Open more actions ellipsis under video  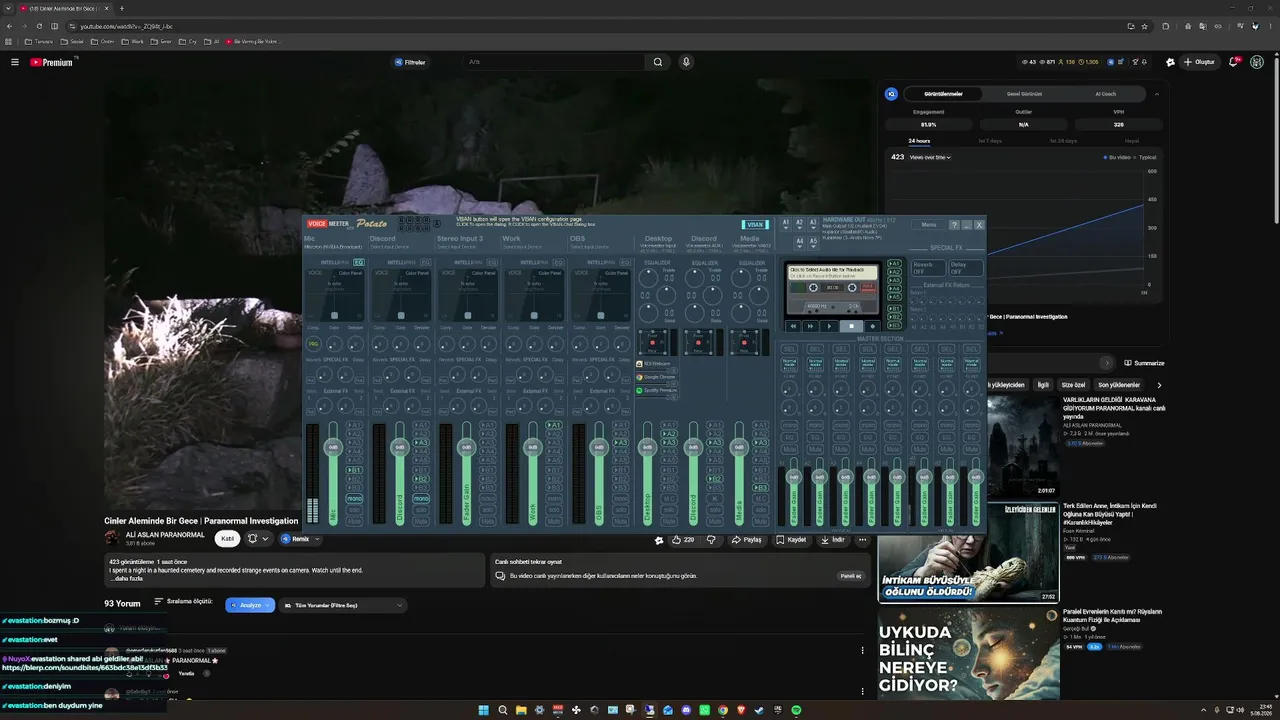tap(862, 540)
